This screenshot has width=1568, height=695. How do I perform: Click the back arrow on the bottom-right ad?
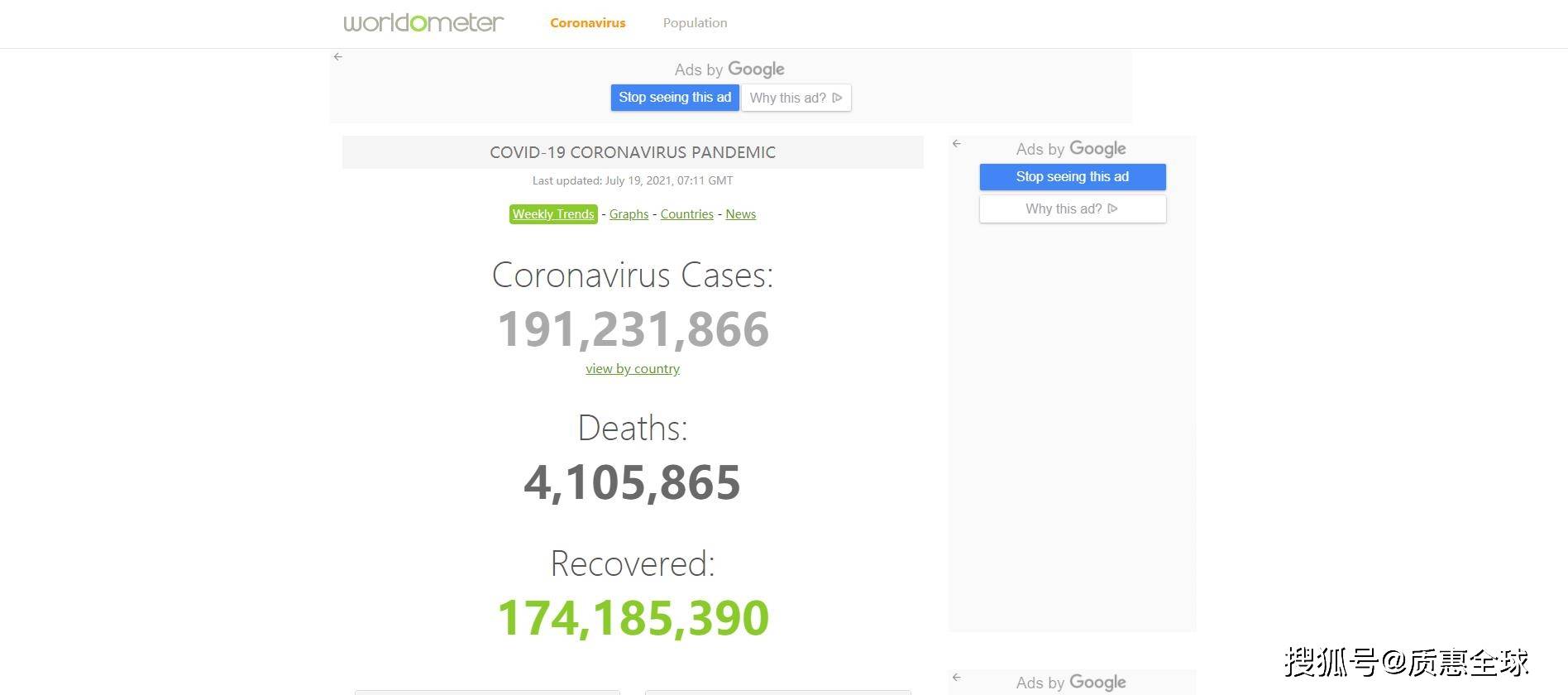coord(957,678)
